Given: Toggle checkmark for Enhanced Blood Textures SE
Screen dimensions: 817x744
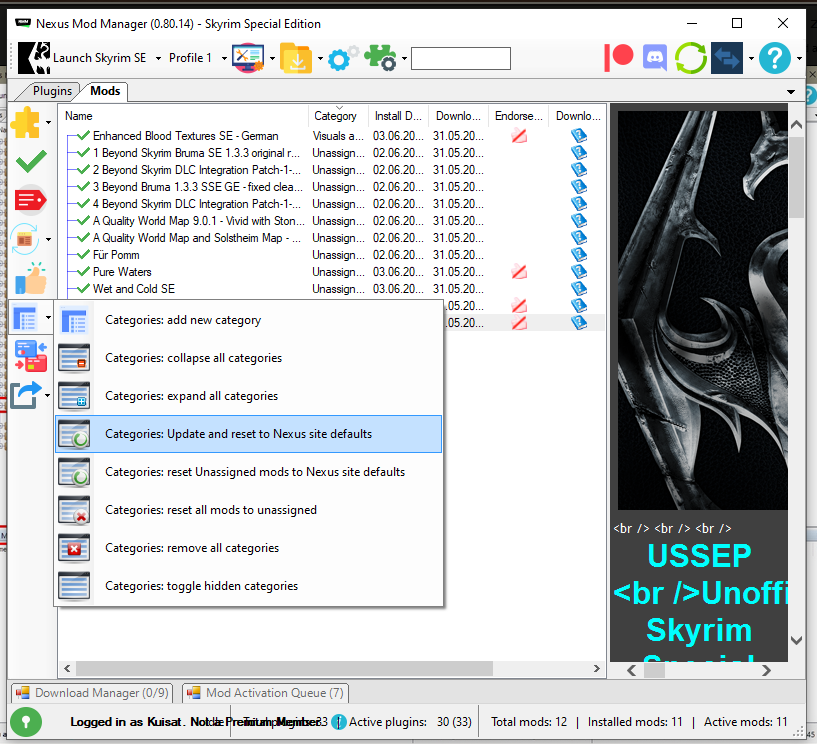Looking at the screenshot, I should [x=83, y=136].
